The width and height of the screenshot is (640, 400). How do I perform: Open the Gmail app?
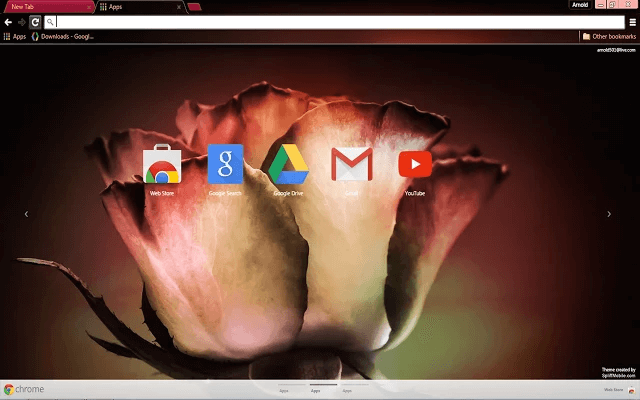click(351, 166)
